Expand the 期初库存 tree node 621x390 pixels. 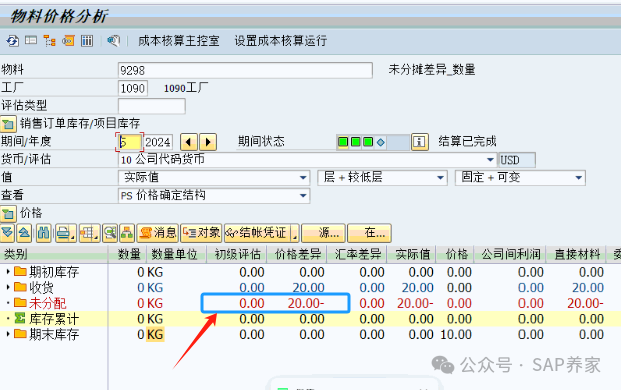(x=8, y=272)
